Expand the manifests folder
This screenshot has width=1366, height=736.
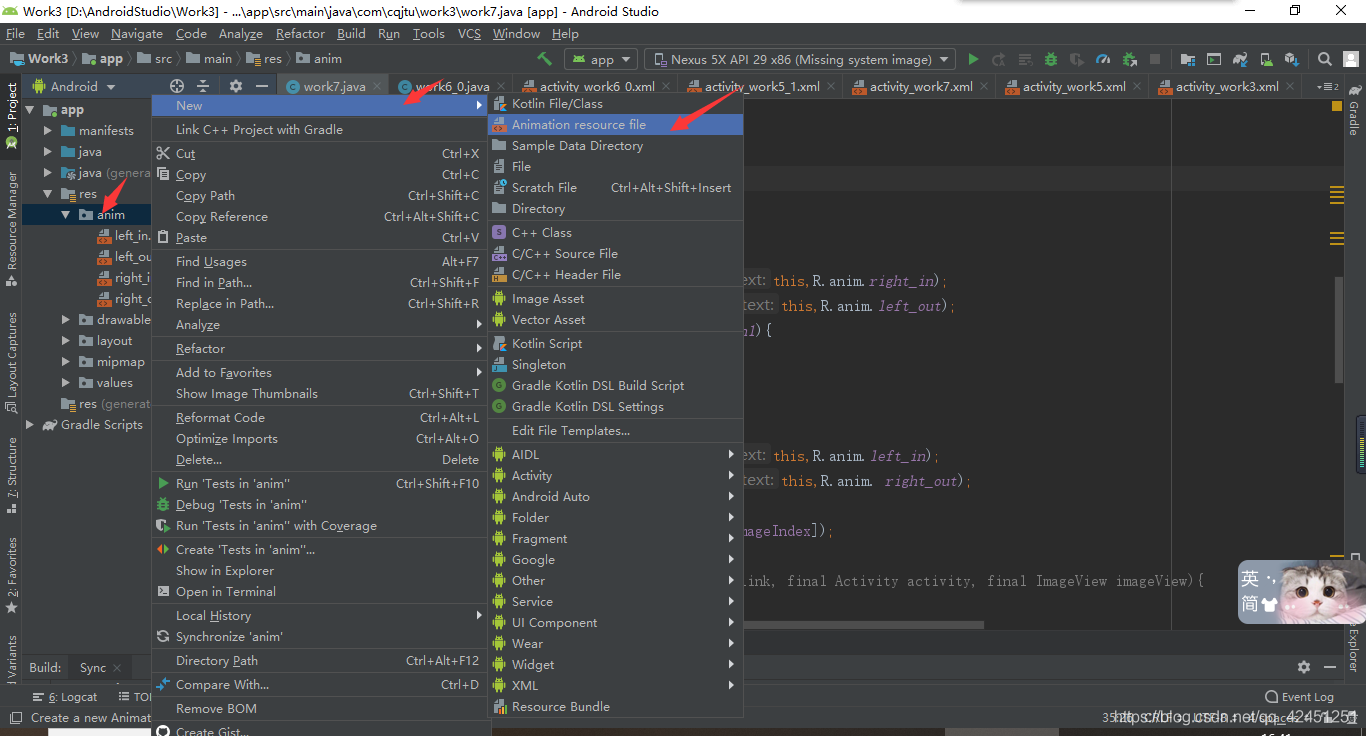click(48, 130)
